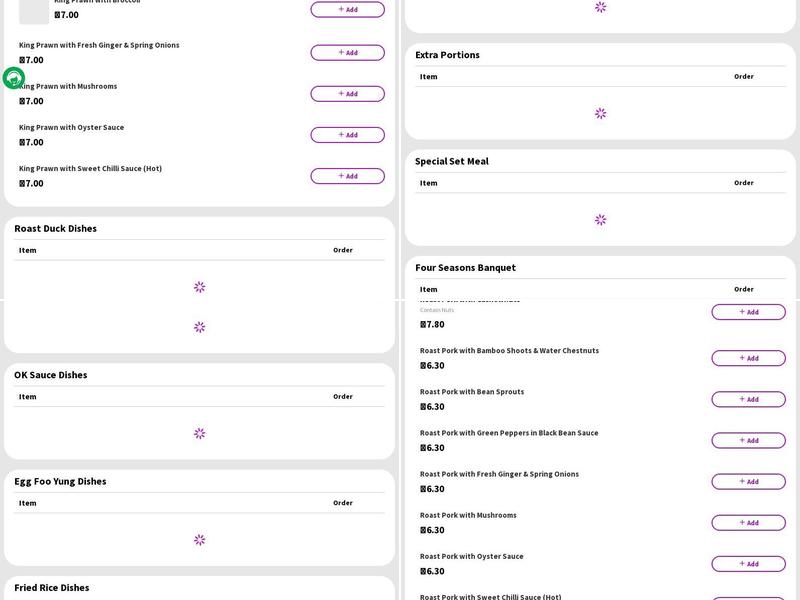Select the Extra Portions section heading

point(447,55)
